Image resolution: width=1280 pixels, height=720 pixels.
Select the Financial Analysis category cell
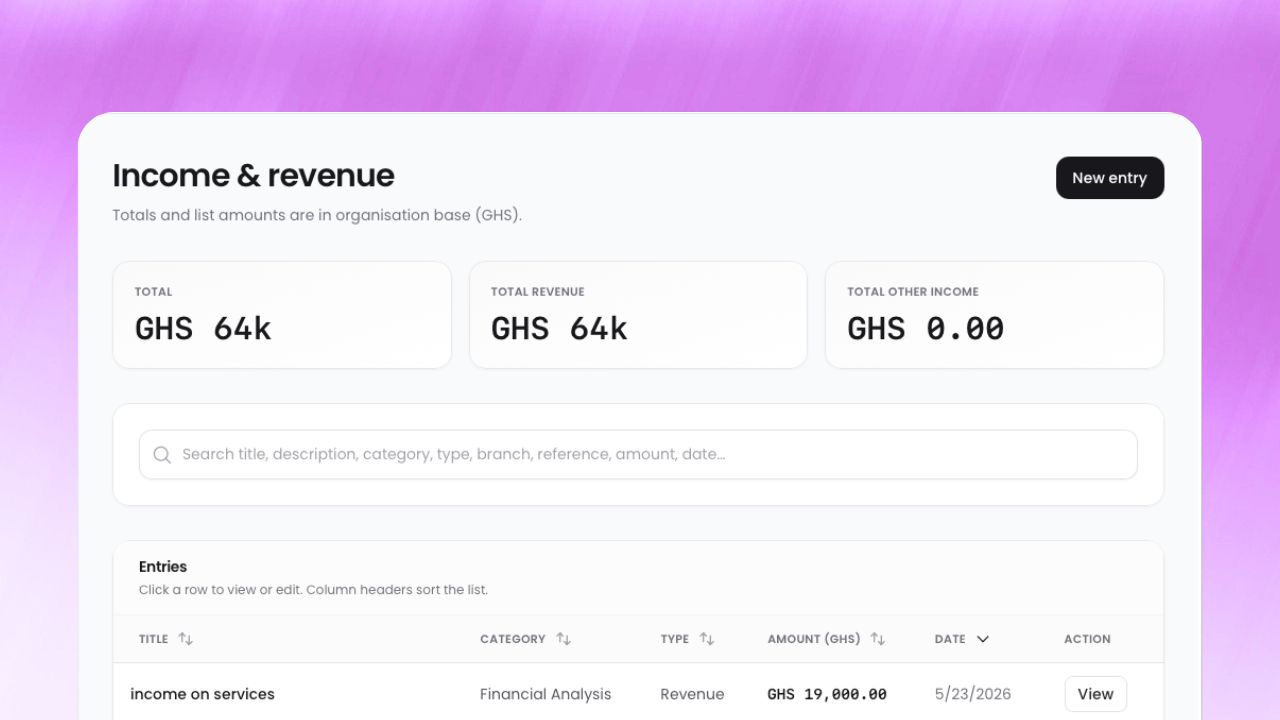tap(545, 694)
